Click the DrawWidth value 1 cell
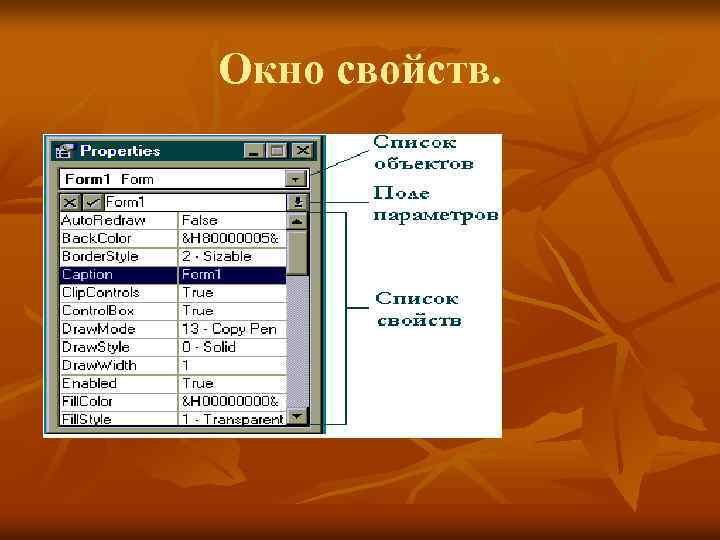This screenshot has width=720, height=540. click(232, 366)
